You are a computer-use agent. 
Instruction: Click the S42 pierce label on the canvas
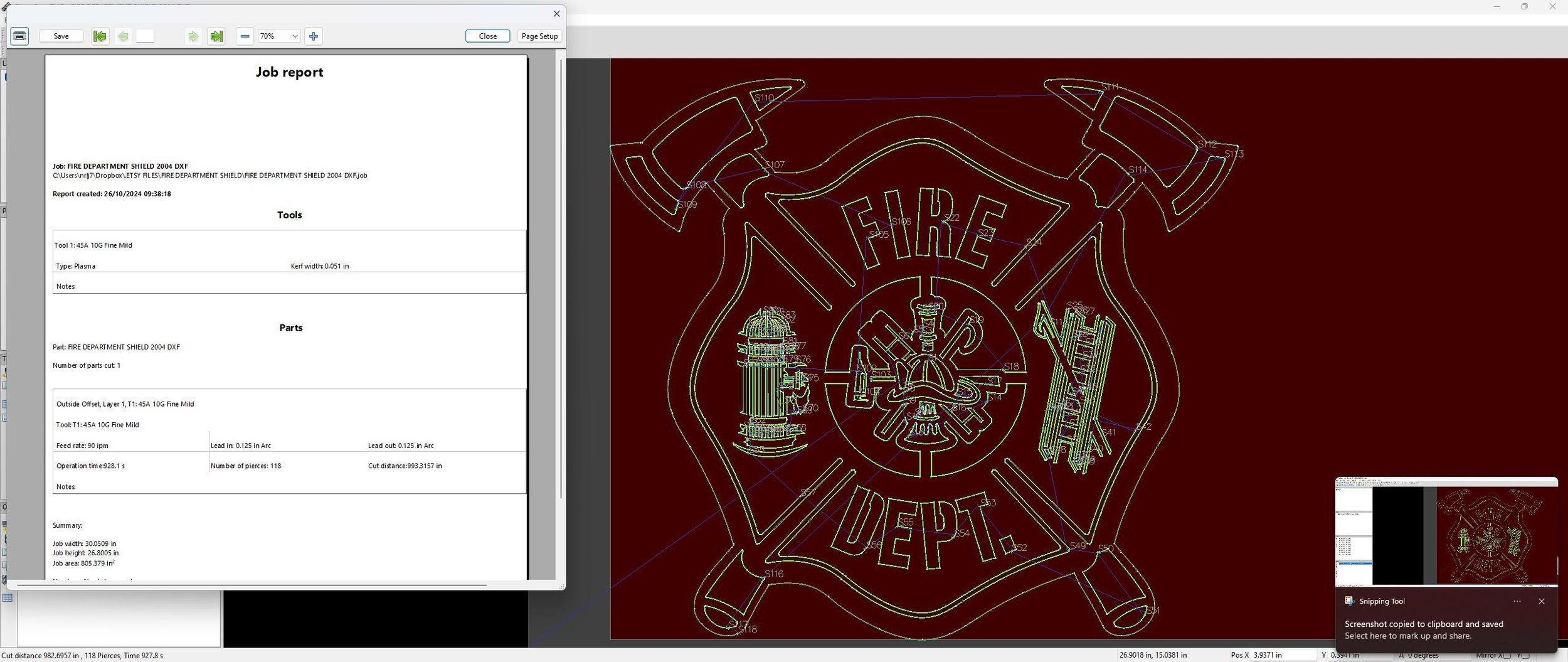[x=1143, y=427]
